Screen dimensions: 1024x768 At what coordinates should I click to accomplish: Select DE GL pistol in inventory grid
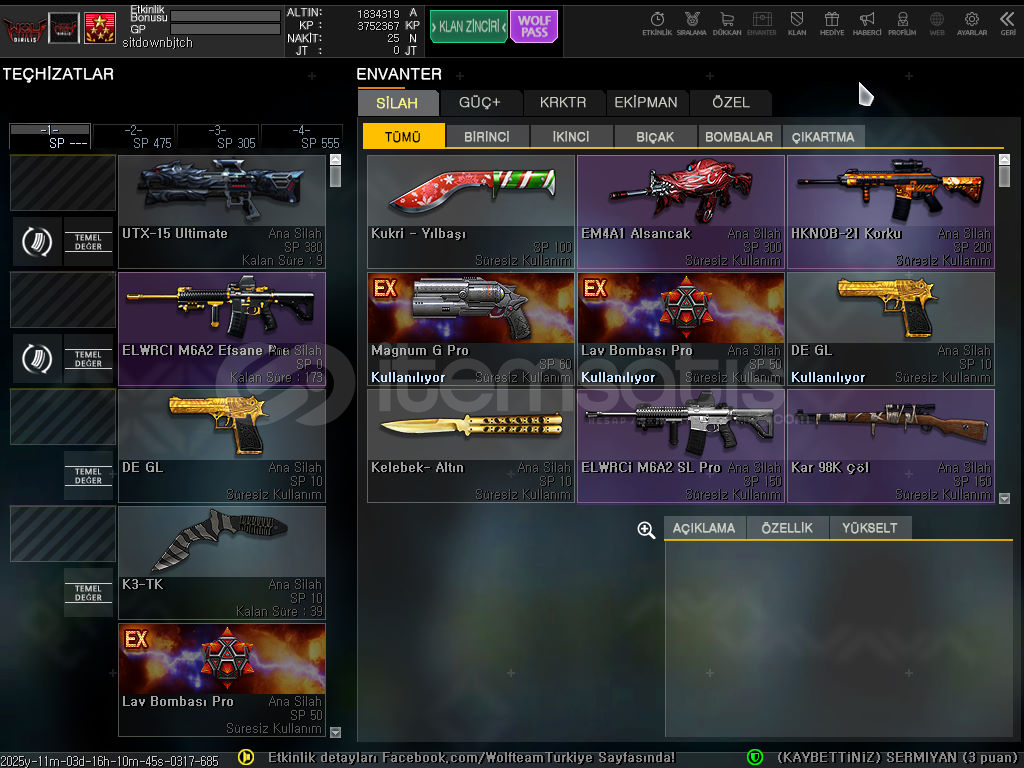point(891,329)
